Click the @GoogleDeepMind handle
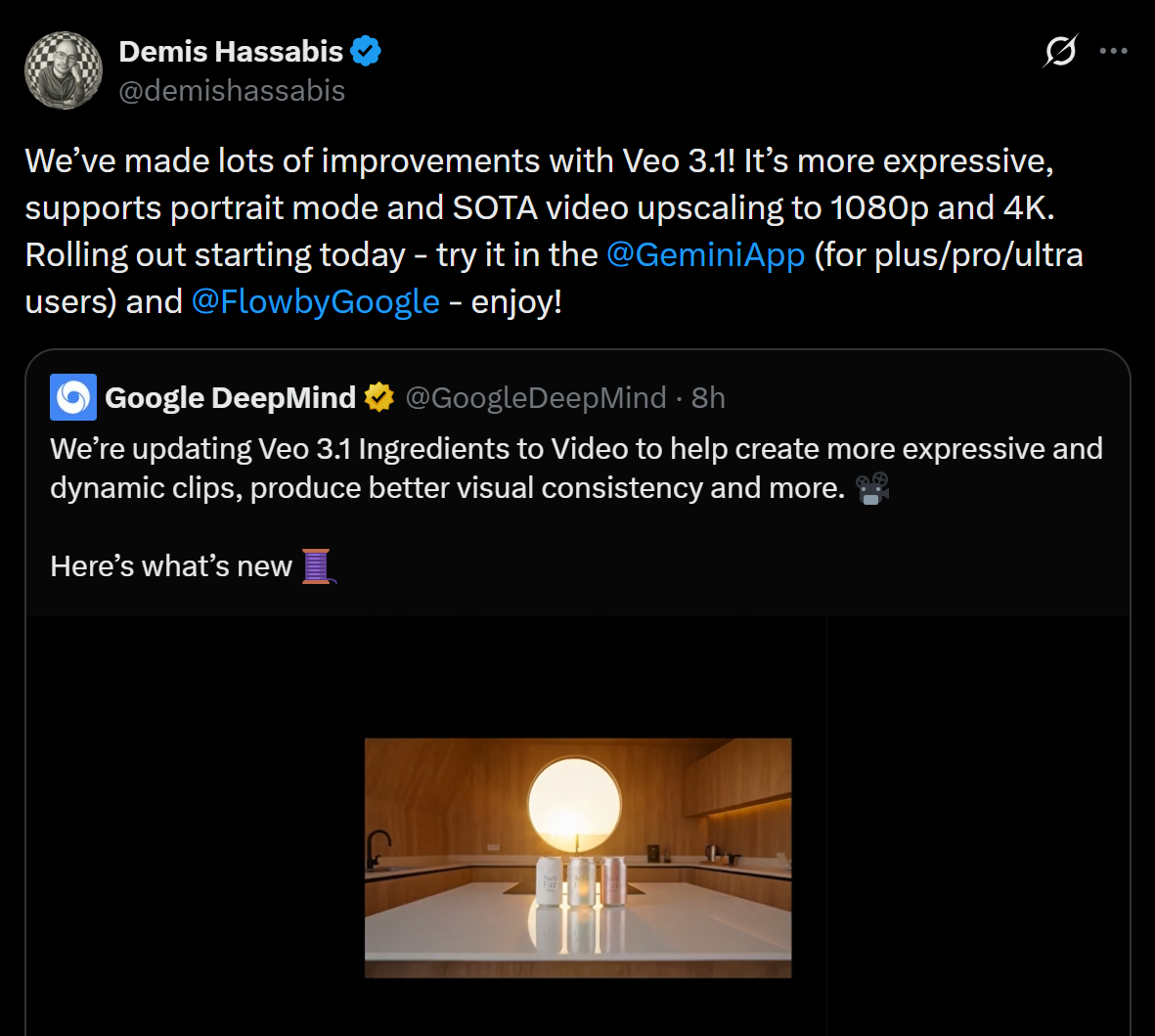 tap(536, 397)
